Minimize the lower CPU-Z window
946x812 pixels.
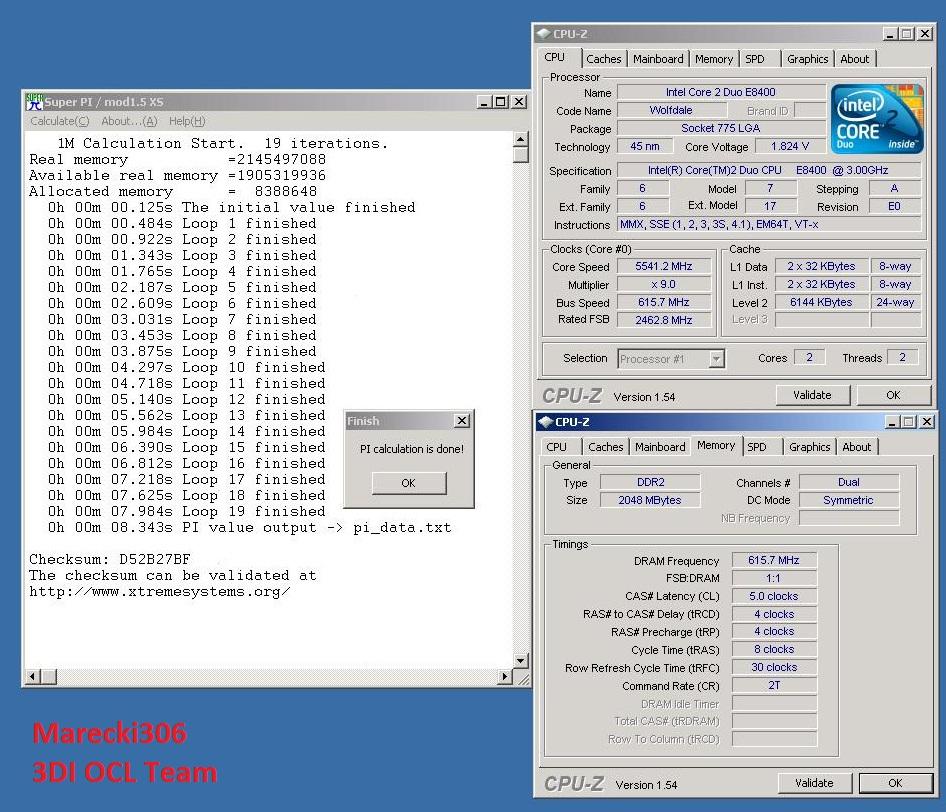point(892,422)
